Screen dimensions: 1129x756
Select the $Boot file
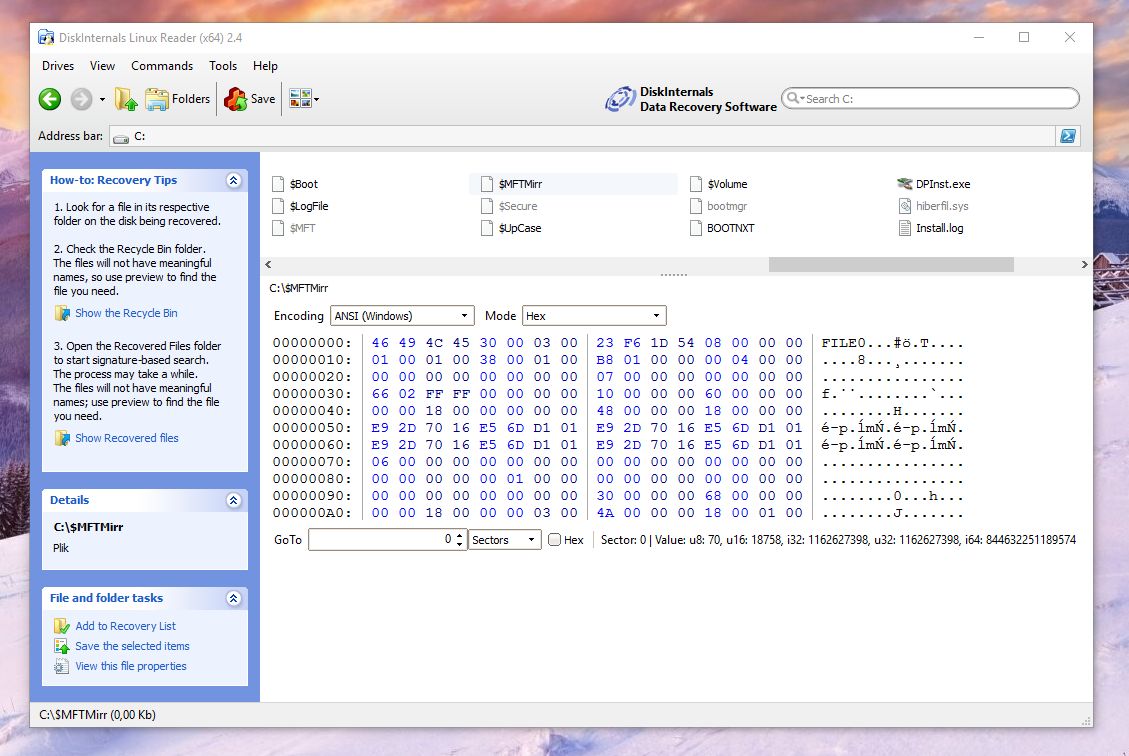click(295, 184)
